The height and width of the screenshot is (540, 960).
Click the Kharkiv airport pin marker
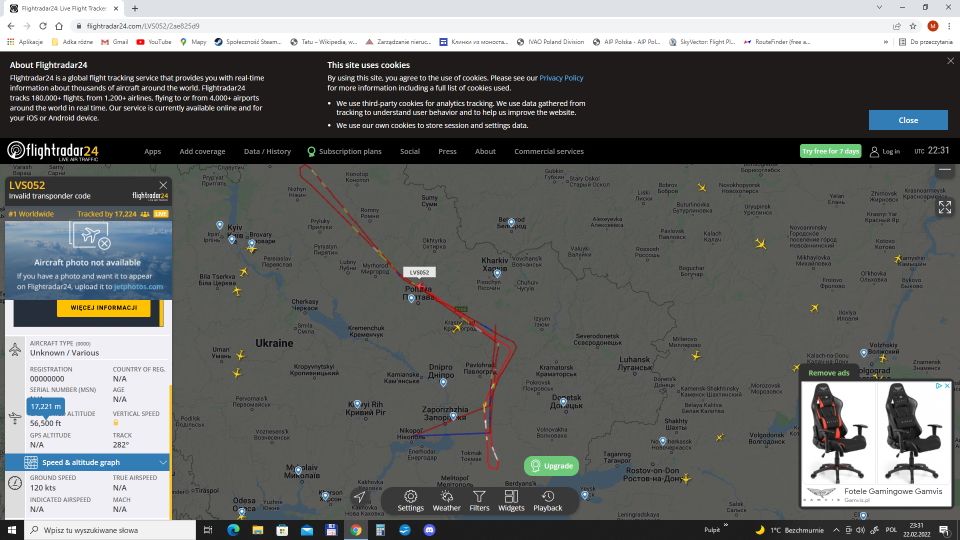(497, 274)
